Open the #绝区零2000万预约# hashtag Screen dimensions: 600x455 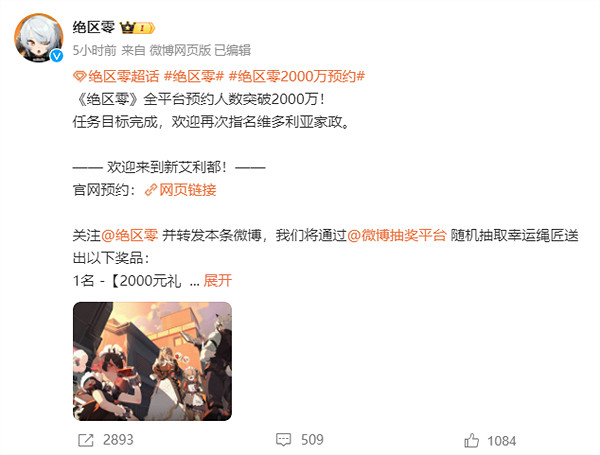(297, 77)
